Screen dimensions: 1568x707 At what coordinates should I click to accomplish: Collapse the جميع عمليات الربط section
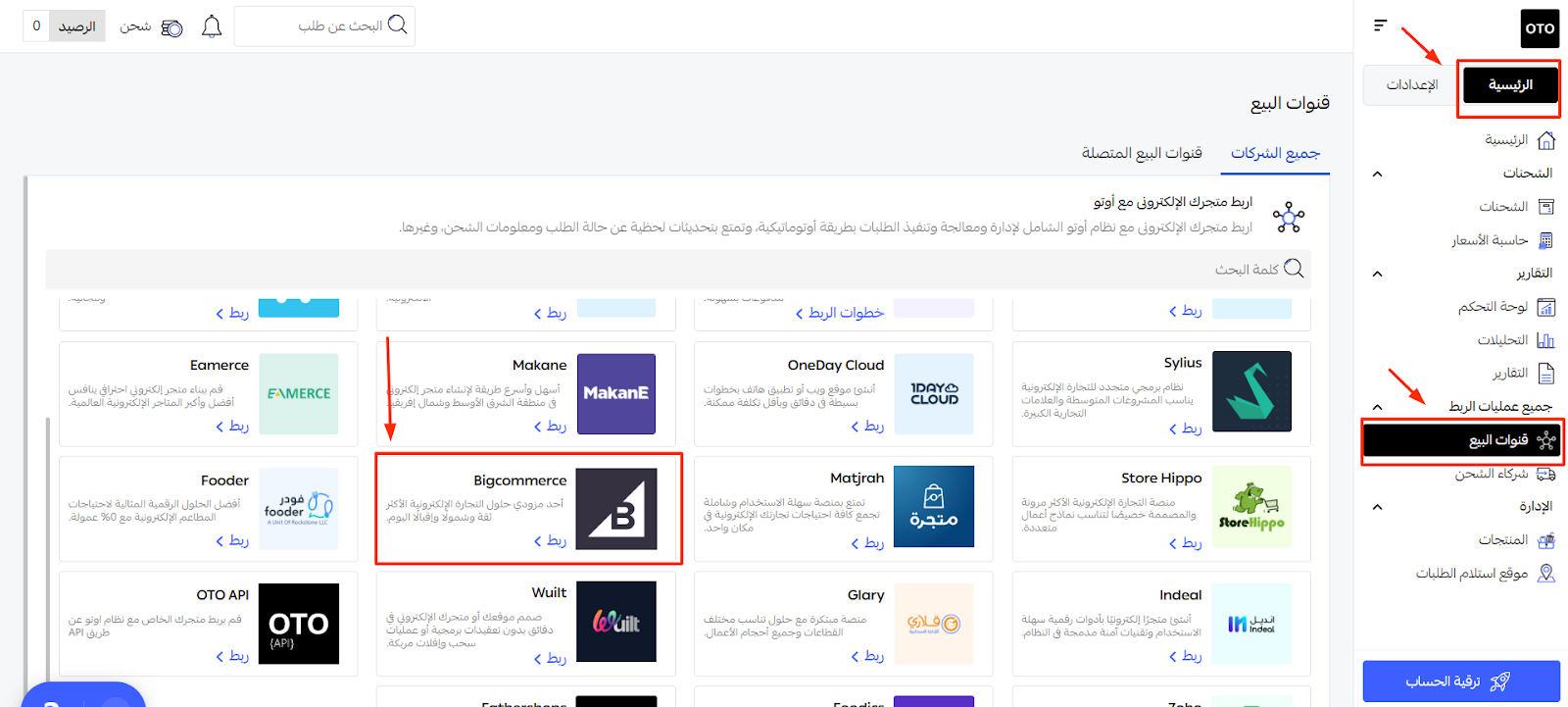1377,407
